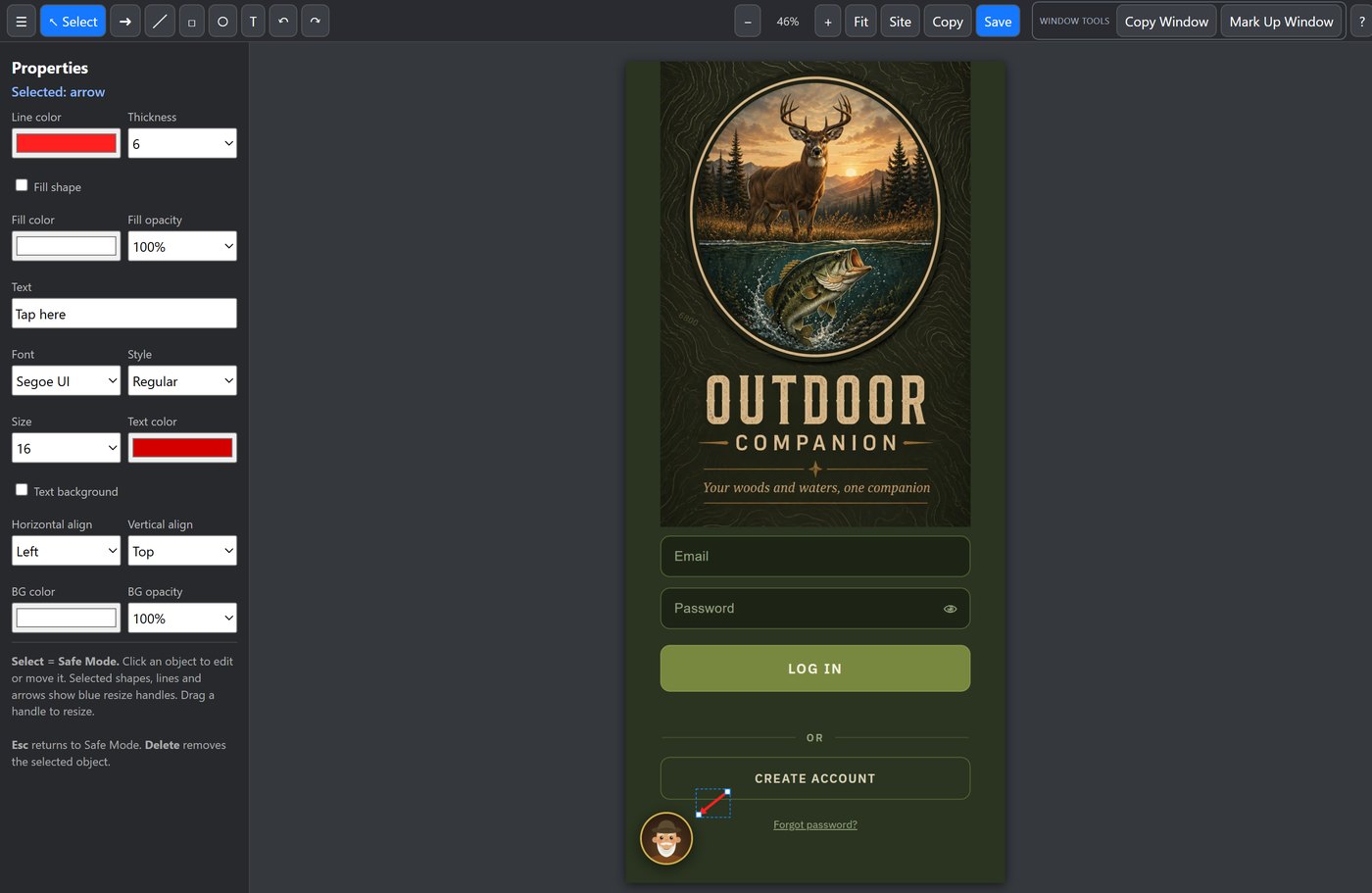Select the Arrow drawing tool
1372x893 pixels.
pos(125,22)
